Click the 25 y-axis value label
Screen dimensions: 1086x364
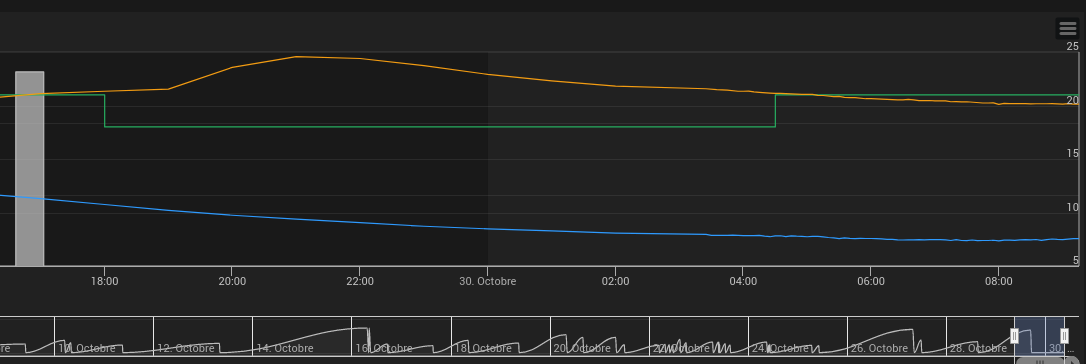(x=1072, y=46)
